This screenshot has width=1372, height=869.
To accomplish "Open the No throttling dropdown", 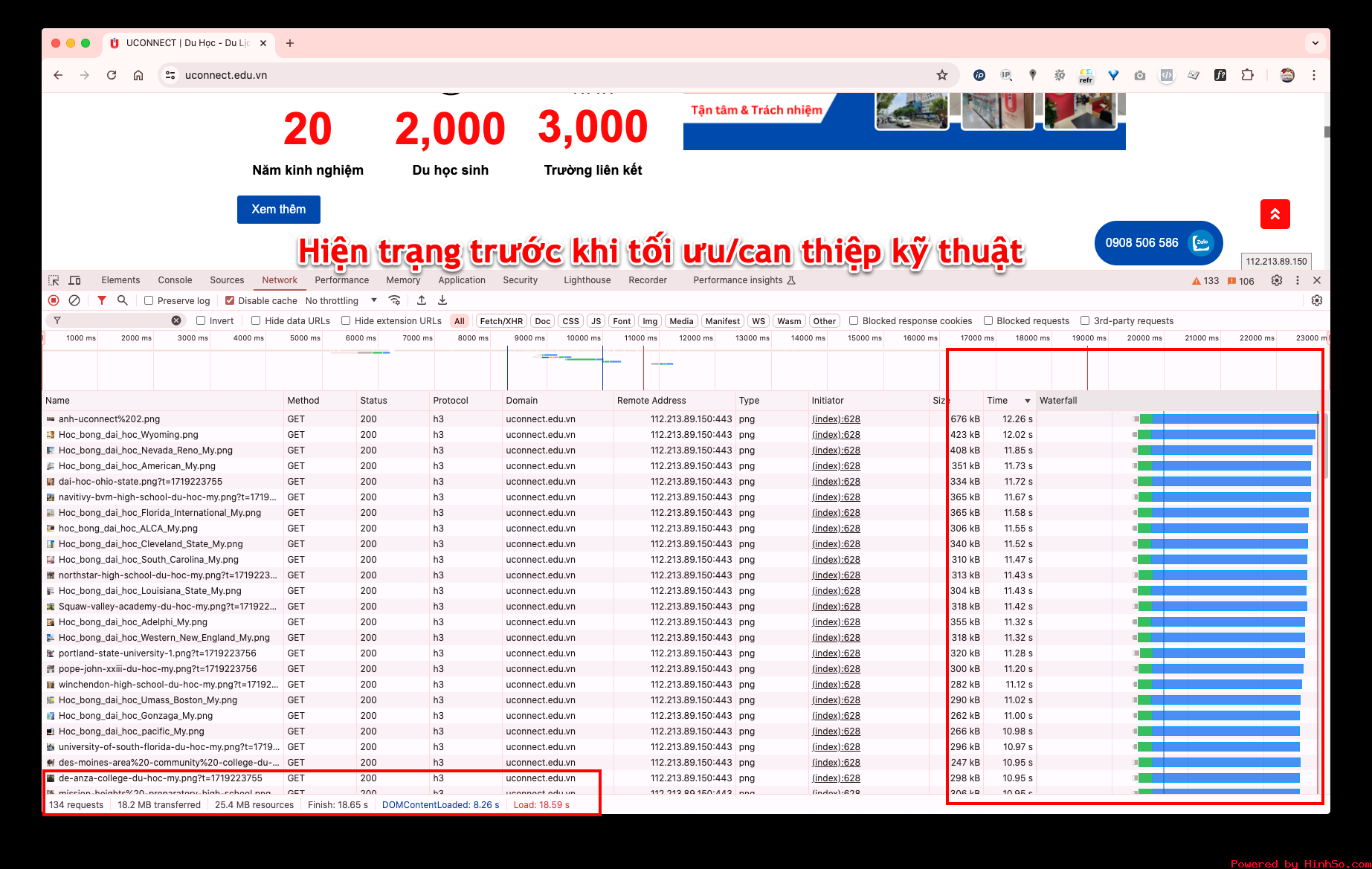I will [x=341, y=300].
